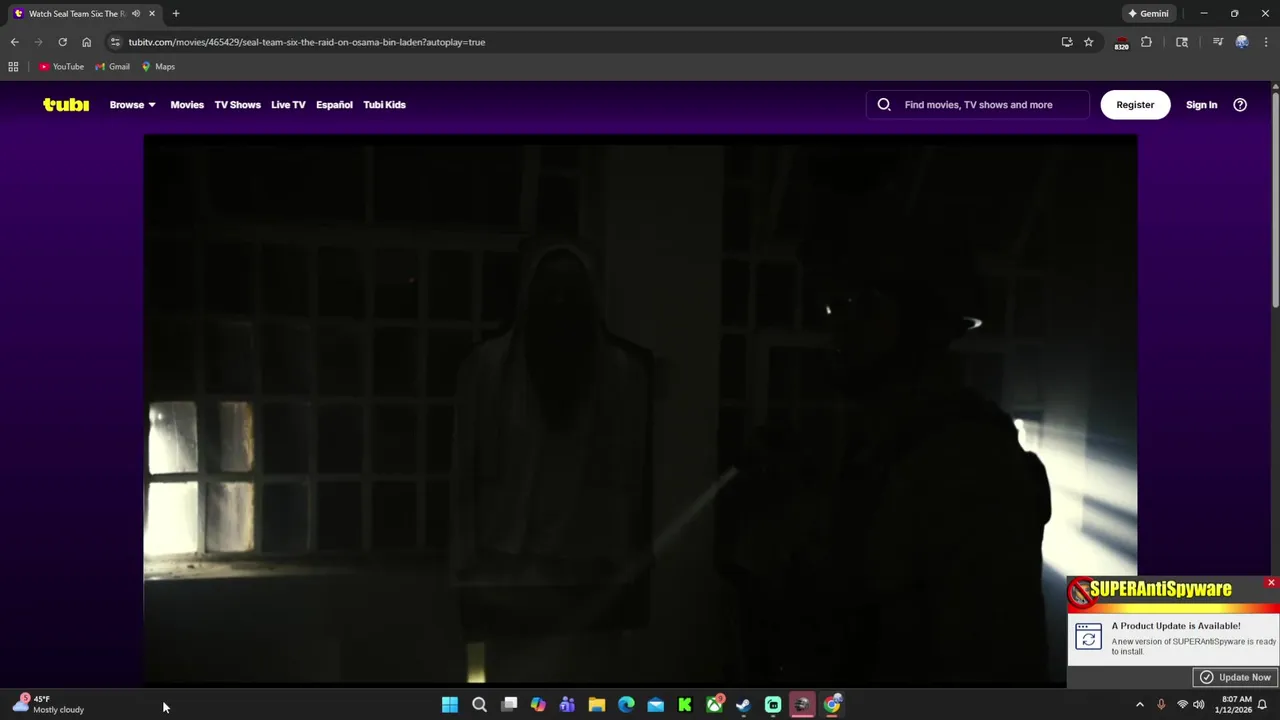Switch to Chrome on the taskbar
The width and height of the screenshot is (1280, 720).
[x=832, y=705]
